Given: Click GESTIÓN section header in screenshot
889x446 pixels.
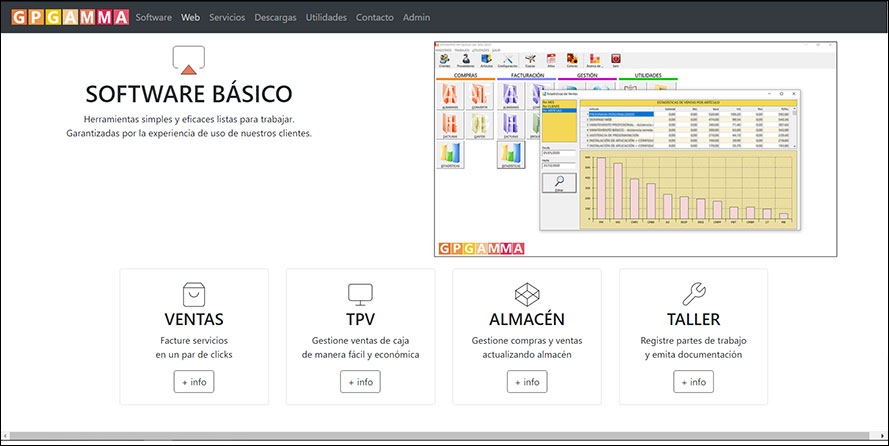Looking at the screenshot, I should (587, 75).
